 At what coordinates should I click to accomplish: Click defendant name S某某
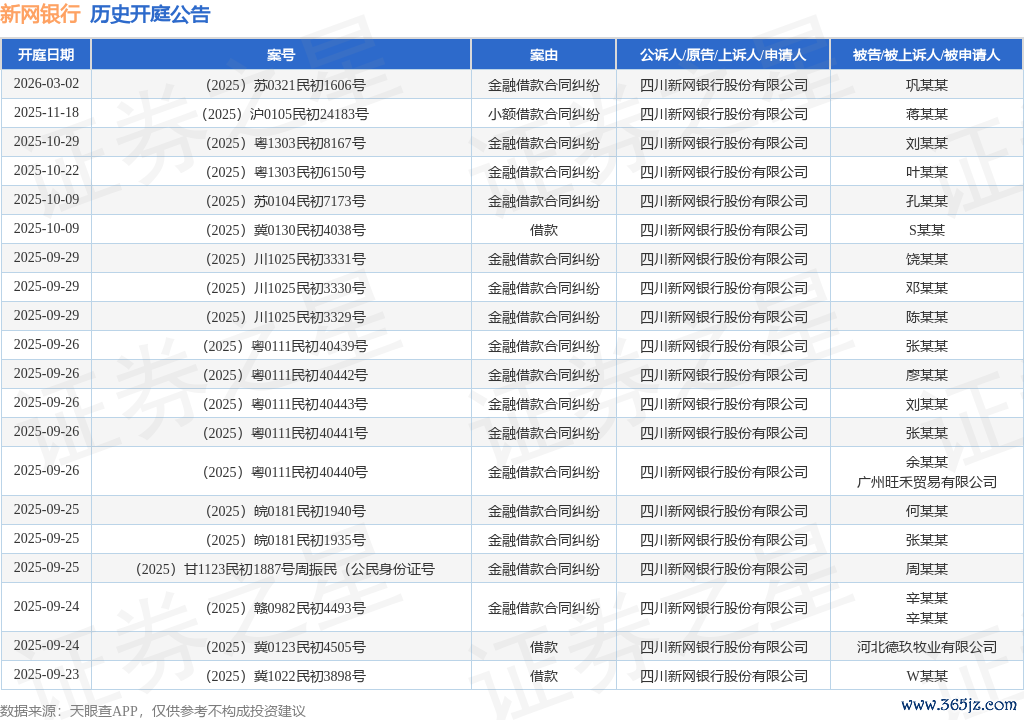pos(926,230)
